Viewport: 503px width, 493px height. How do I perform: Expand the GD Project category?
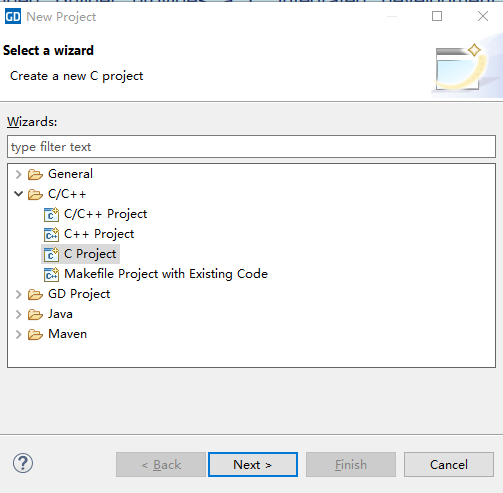pyautogui.click(x=19, y=294)
